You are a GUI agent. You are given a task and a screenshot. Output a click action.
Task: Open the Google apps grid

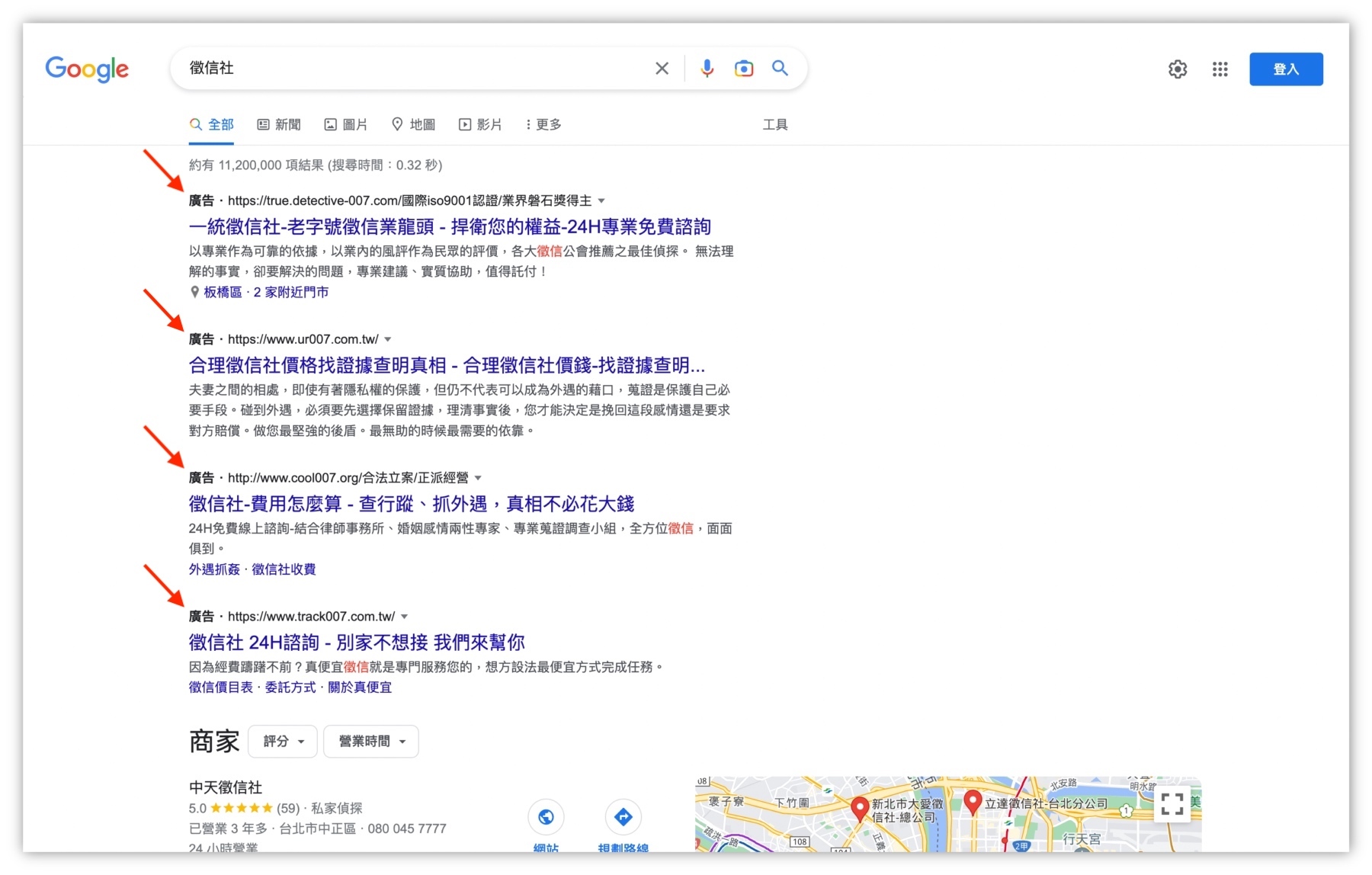click(1220, 69)
